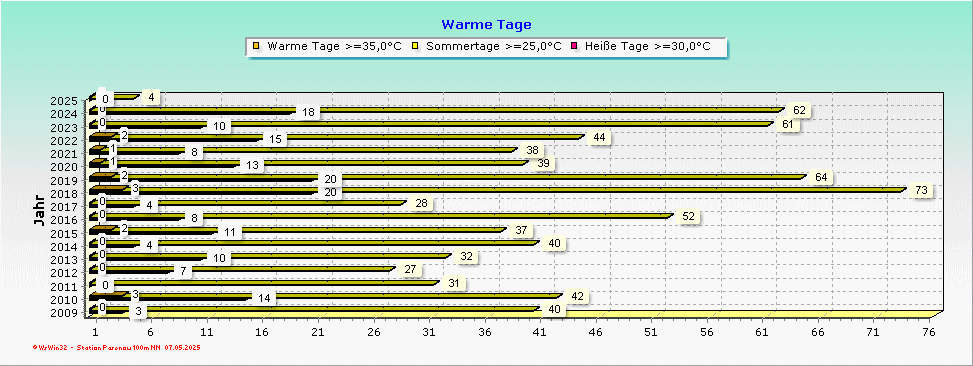The height and width of the screenshot is (366, 973).
Task: Click x-axis tick label 6
Action: (151, 333)
